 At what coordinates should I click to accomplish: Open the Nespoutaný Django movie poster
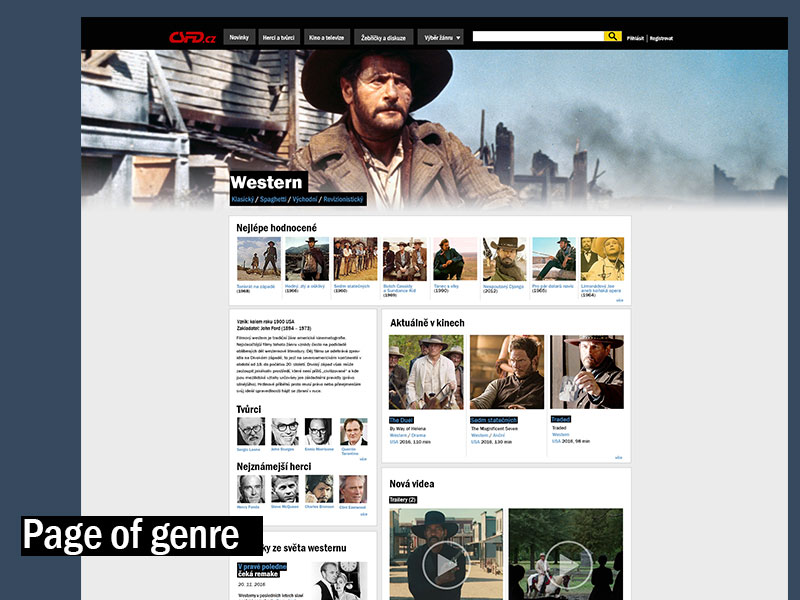point(504,259)
